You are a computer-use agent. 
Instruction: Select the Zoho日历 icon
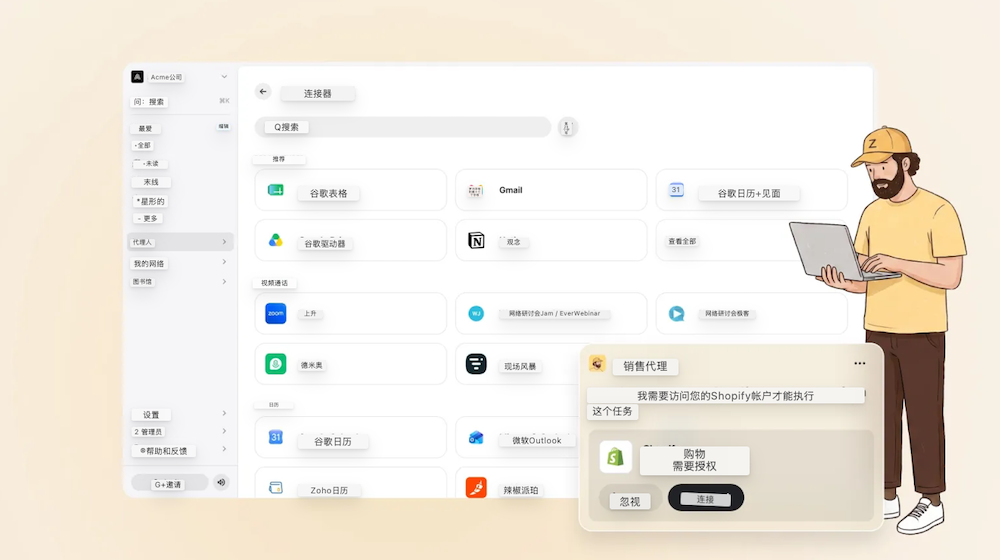point(276,488)
